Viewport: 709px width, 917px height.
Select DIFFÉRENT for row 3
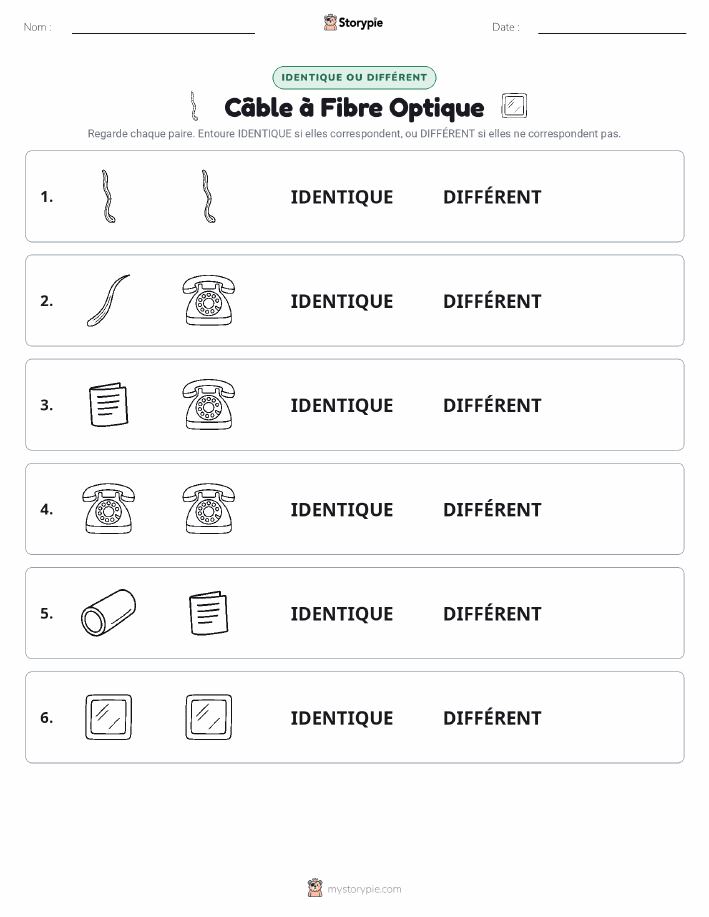492,405
